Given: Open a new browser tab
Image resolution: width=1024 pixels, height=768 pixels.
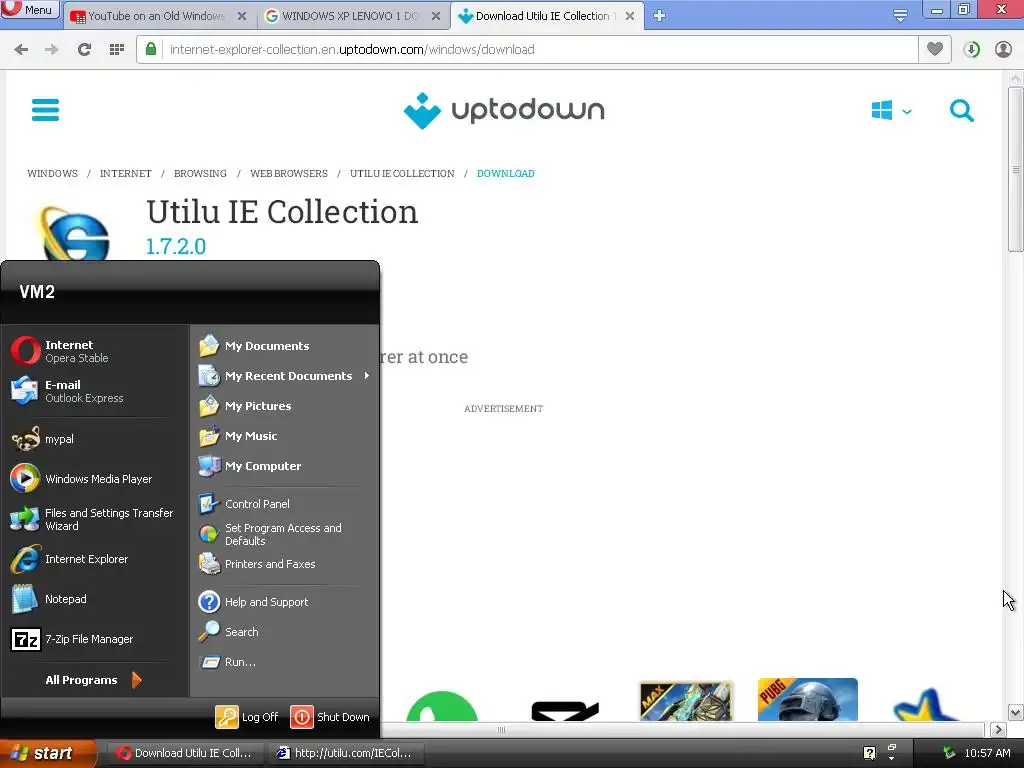Looking at the screenshot, I should 659,16.
